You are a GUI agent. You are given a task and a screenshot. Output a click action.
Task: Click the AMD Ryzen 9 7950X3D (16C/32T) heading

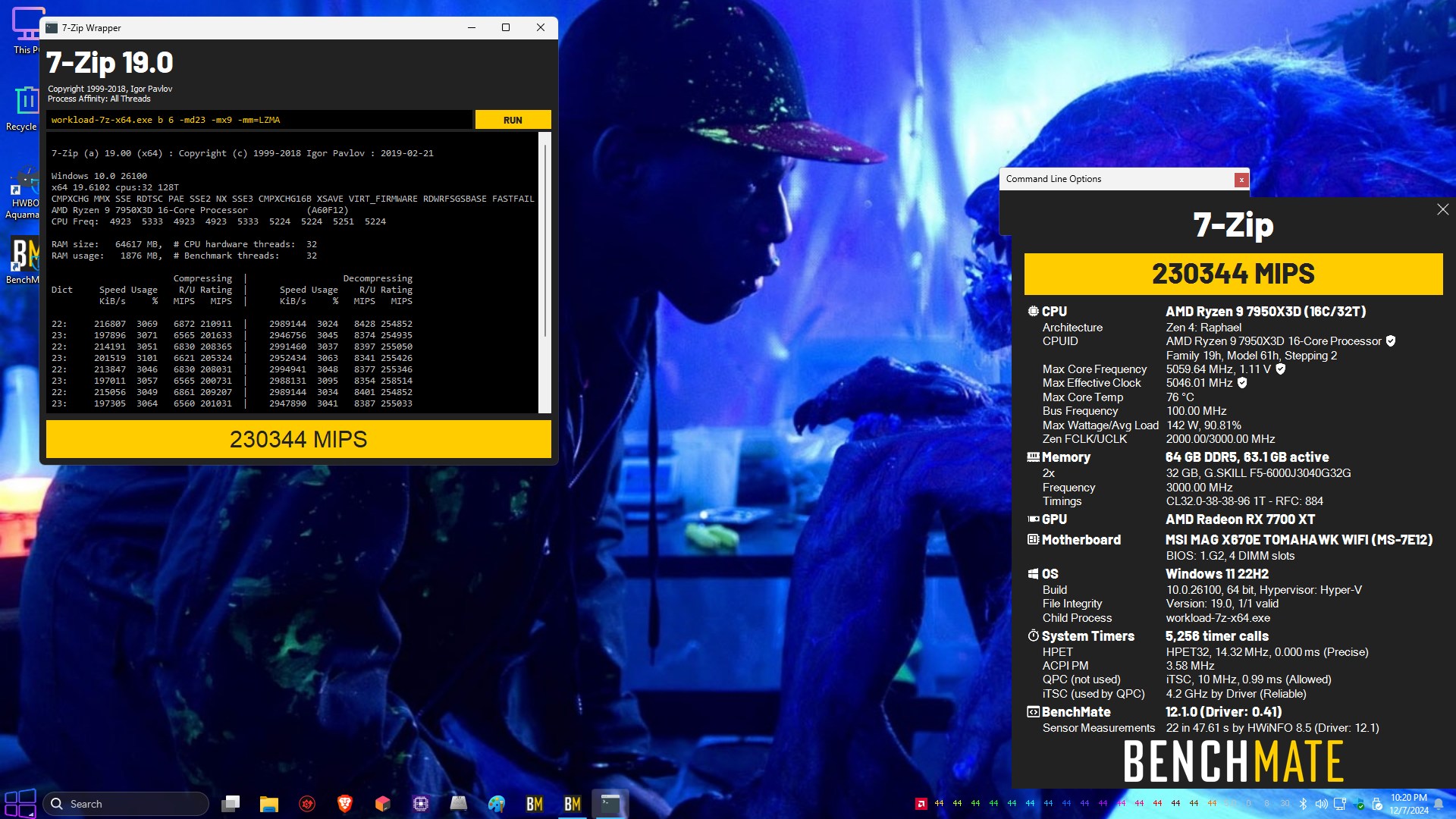click(1266, 312)
